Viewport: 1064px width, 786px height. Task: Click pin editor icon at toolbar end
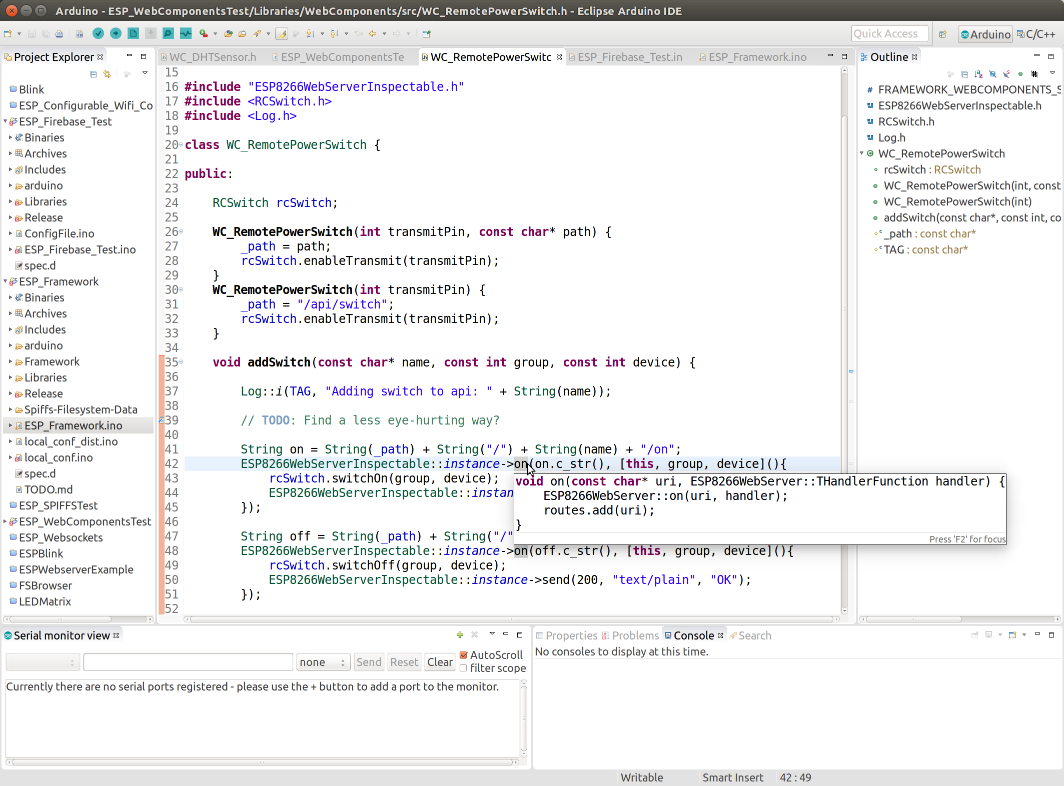click(426, 34)
